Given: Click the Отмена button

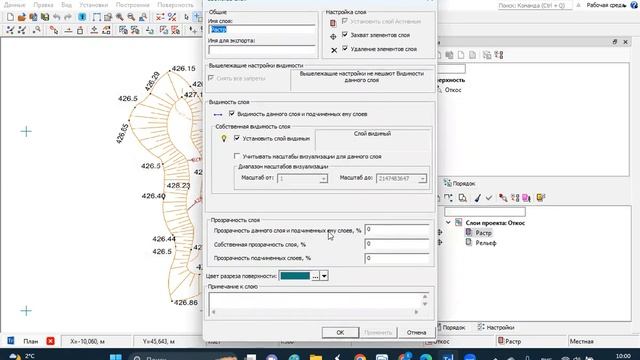Looking at the screenshot, I should 416,332.
